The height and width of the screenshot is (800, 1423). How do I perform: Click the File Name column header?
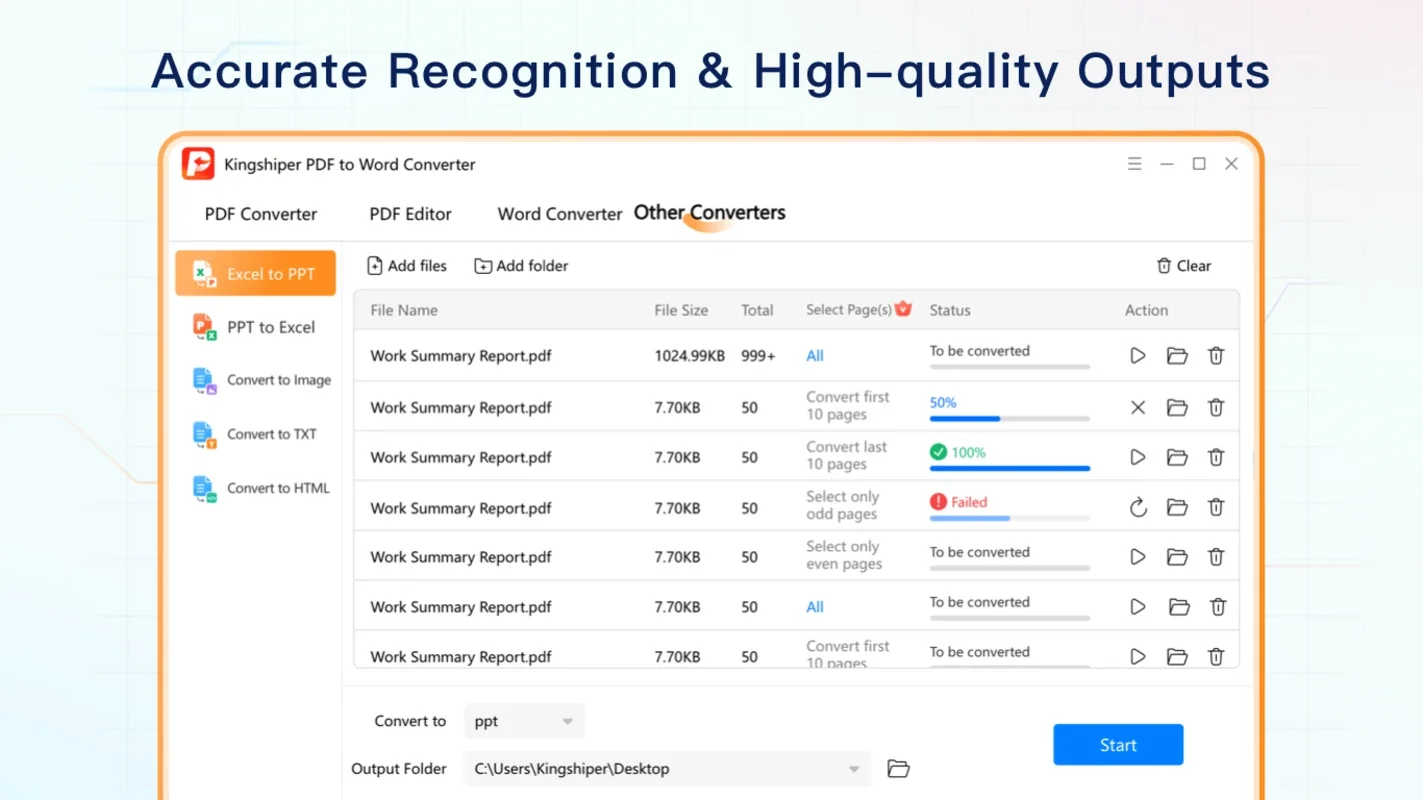[404, 310]
